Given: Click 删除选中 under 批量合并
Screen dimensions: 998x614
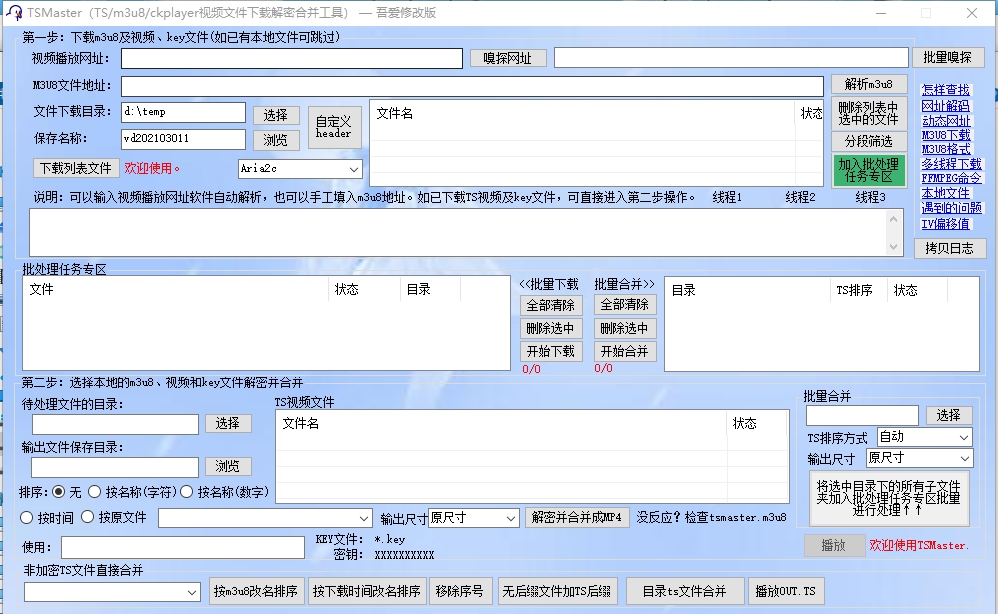Looking at the screenshot, I should [x=625, y=328].
